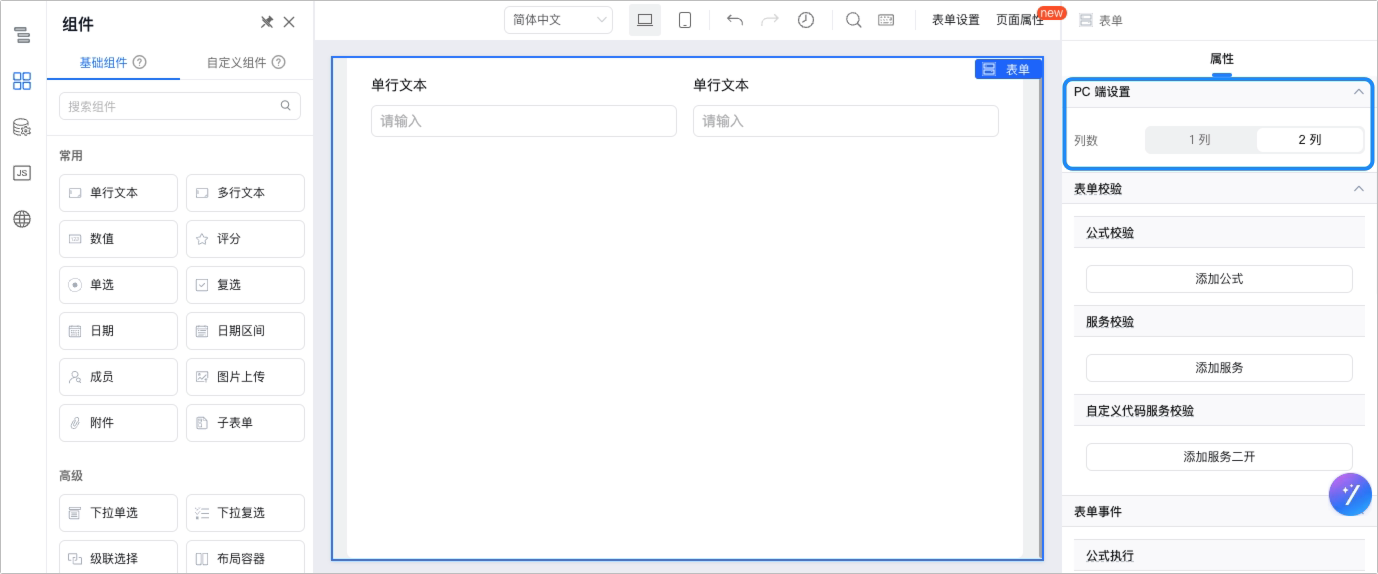Switch to 自定义组件 tab
This screenshot has height=574, width=1378.
(x=246, y=62)
